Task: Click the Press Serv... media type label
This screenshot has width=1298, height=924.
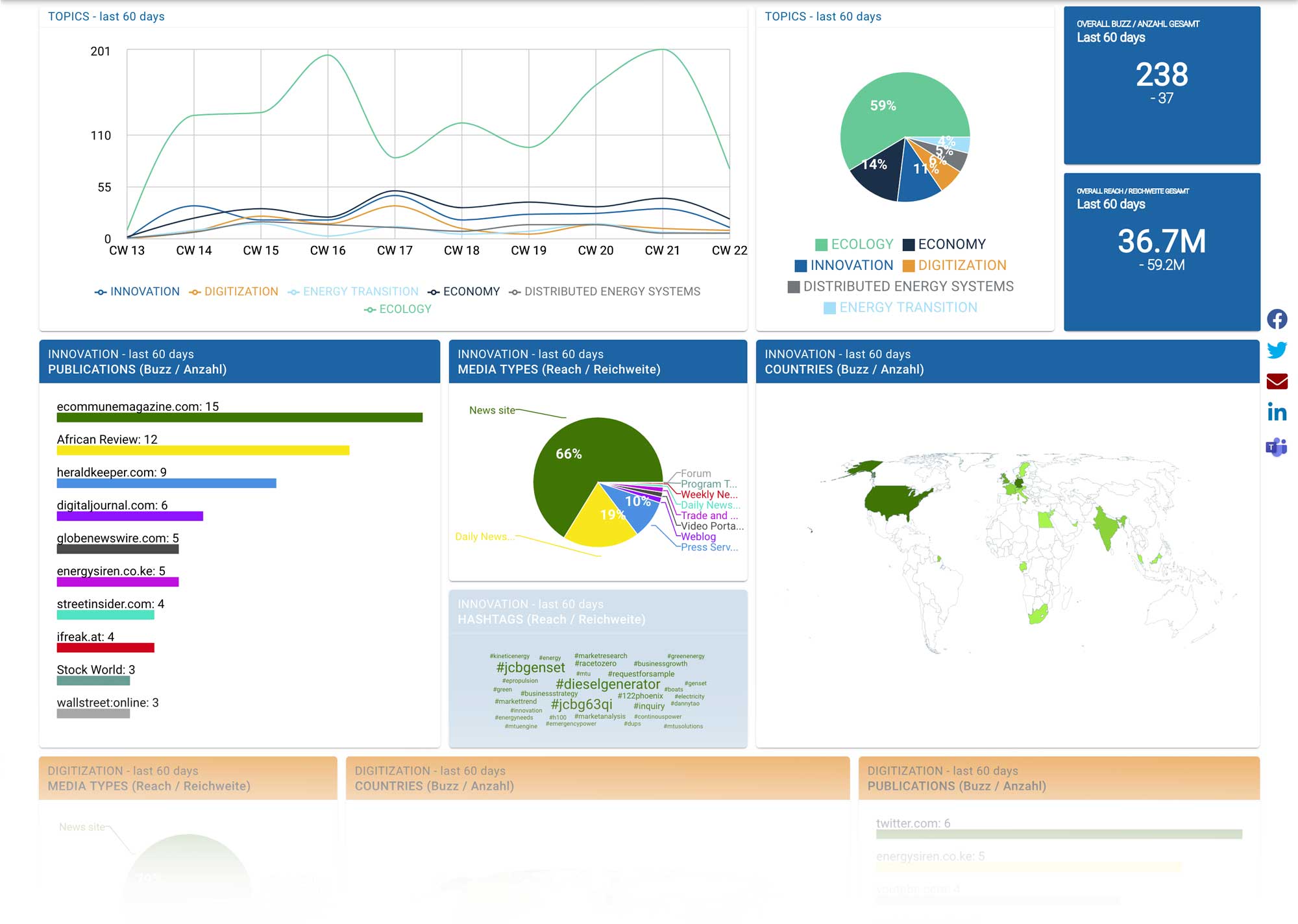Action: click(x=709, y=548)
